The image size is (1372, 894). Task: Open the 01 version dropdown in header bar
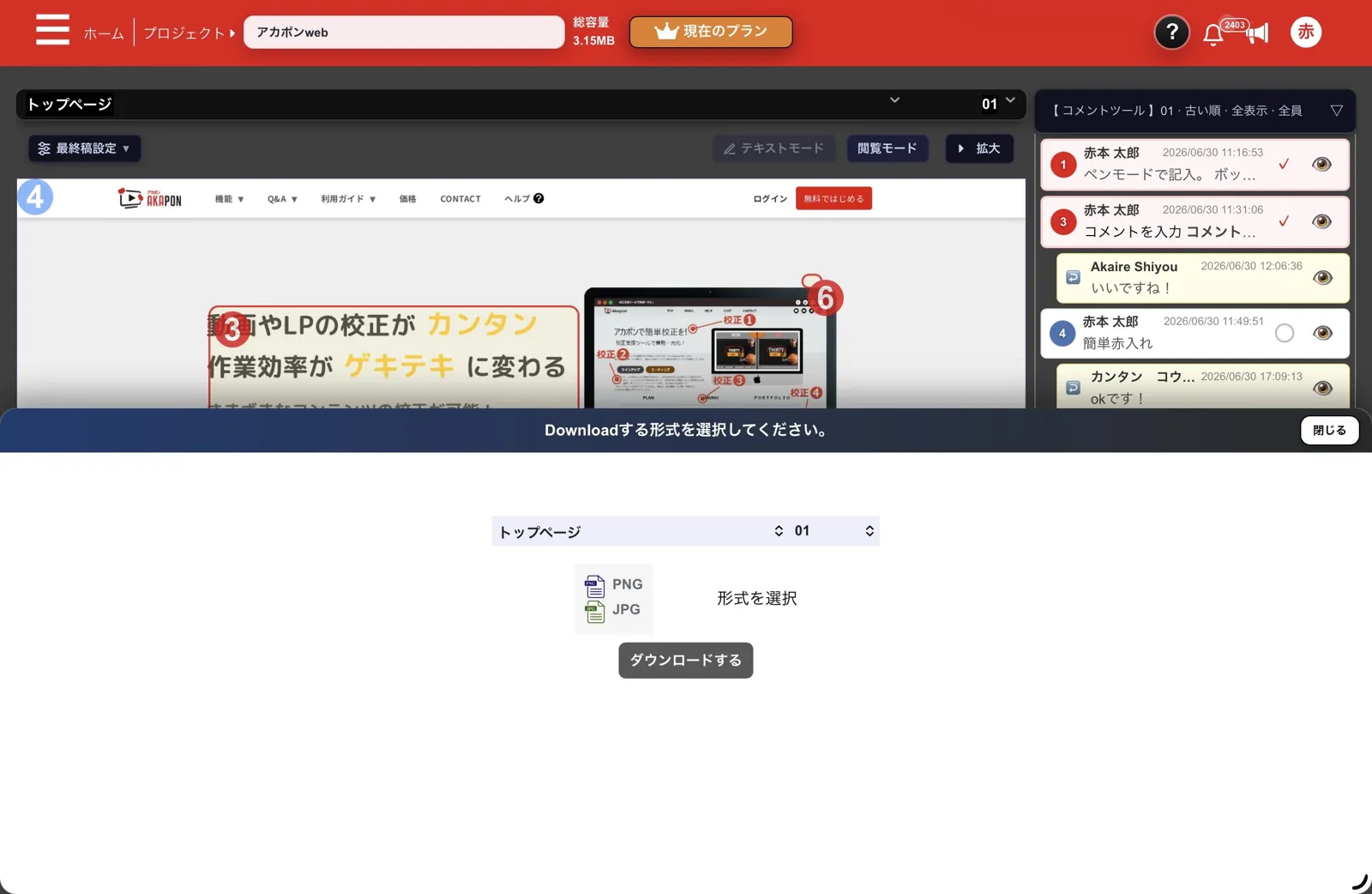(998, 104)
